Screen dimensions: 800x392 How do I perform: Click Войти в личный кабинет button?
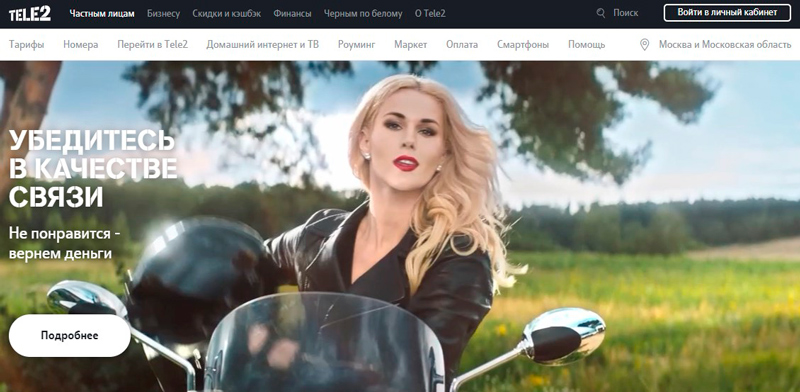[x=728, y=13]
